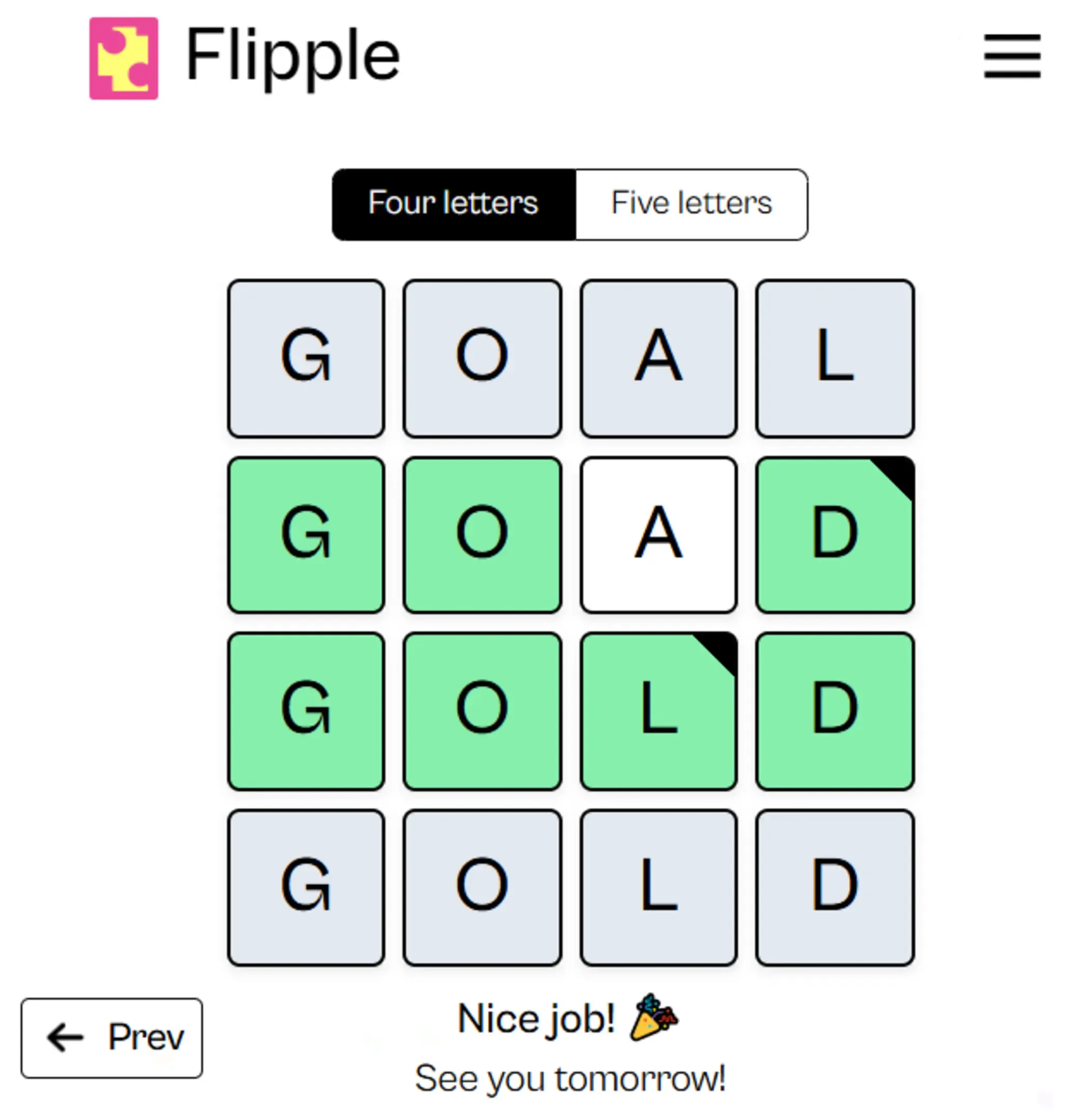
Task: Click the green O tile in GOAD row
Action: (483, 535)
